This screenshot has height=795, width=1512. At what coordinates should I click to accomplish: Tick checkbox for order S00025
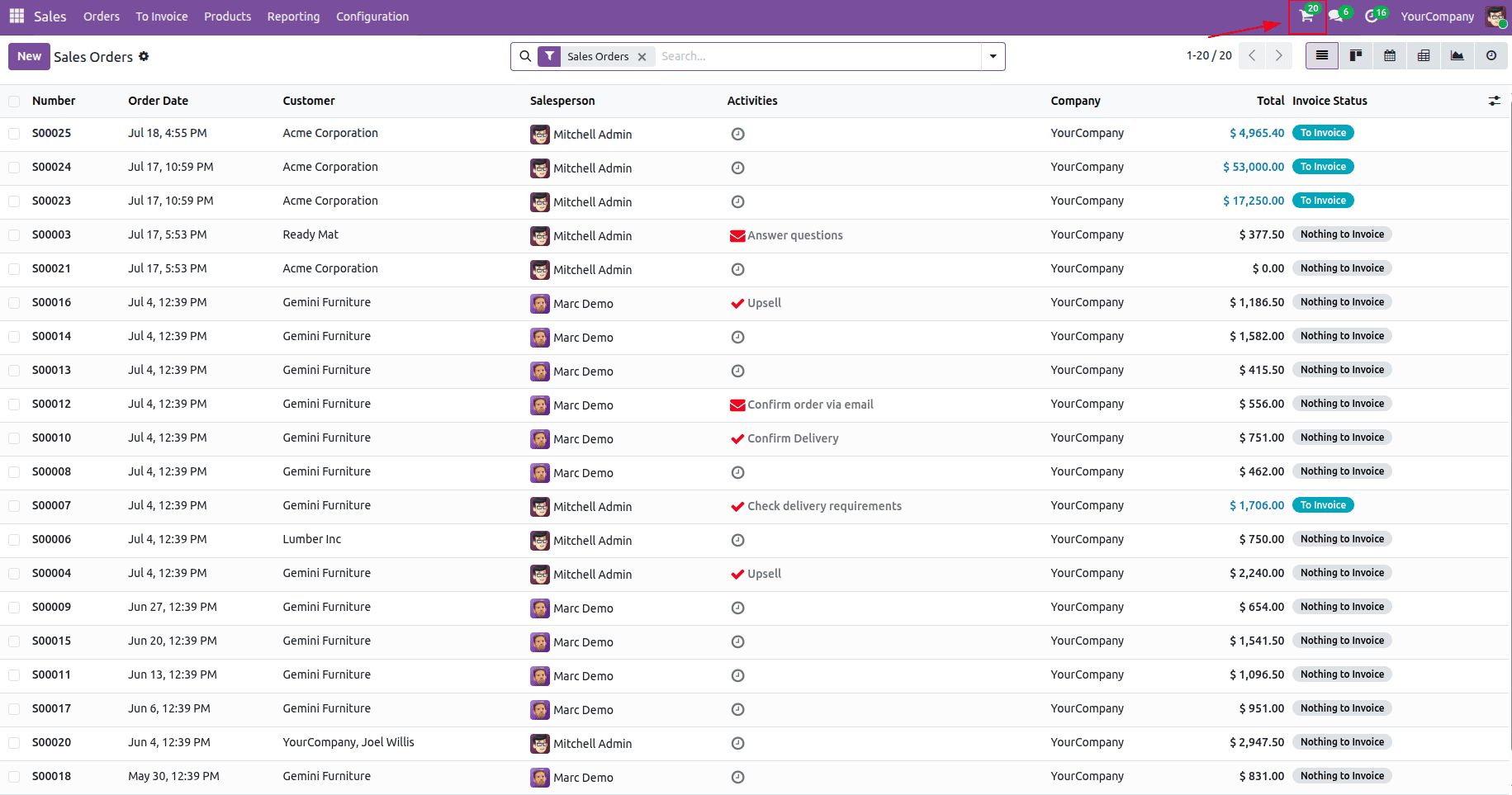pyautogui.click(x=14, y=134)
